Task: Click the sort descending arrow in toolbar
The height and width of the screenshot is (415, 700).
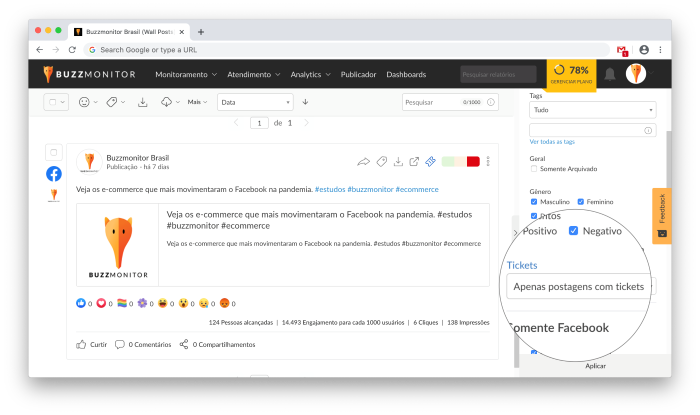Action: 305,102
